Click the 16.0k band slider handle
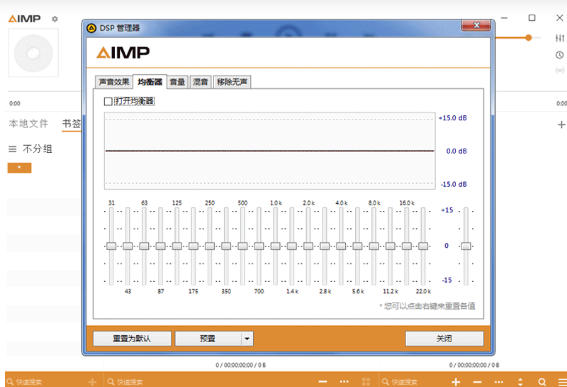 (407, 246)
